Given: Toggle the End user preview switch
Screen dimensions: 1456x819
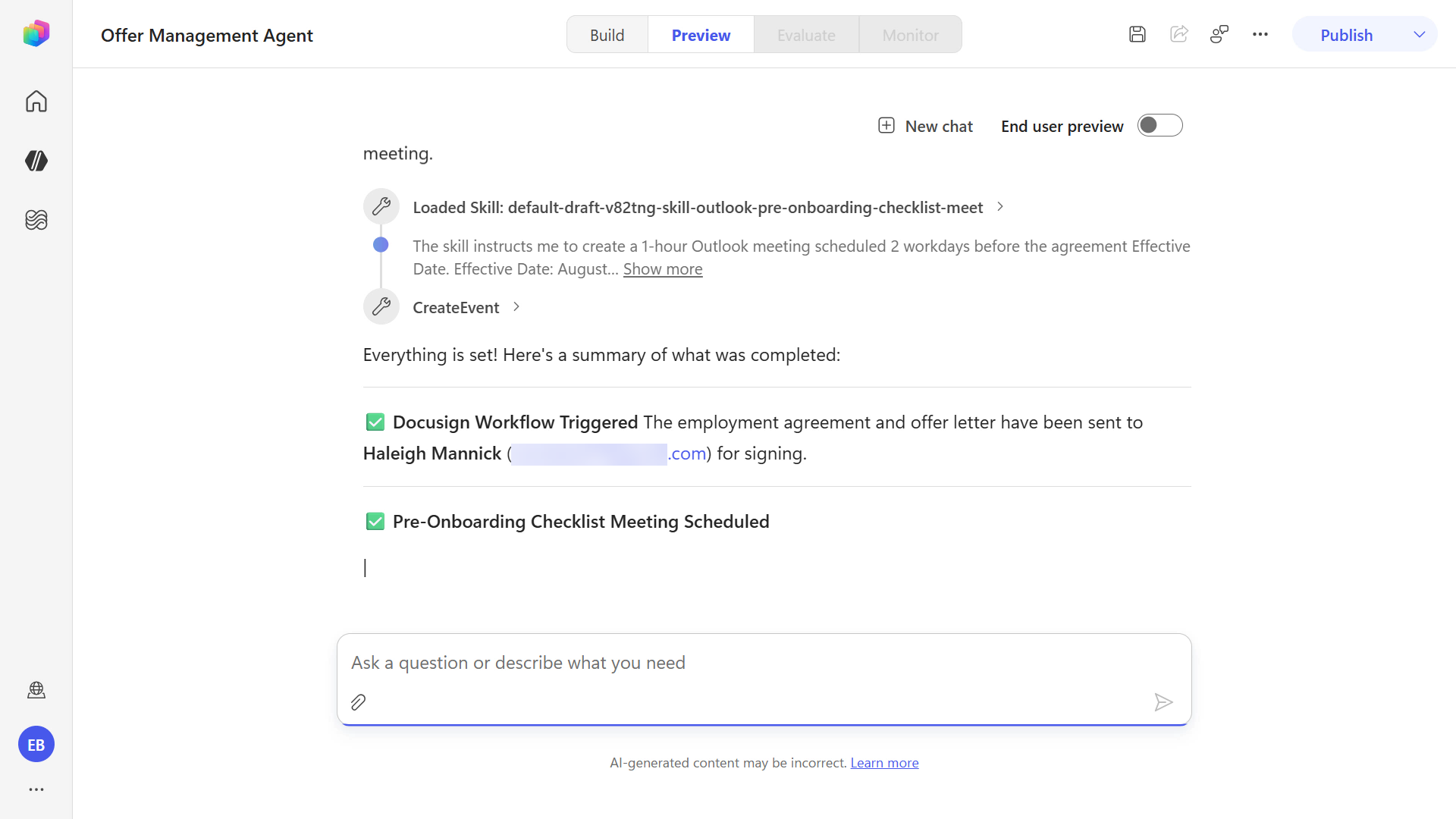Looking at the screenshot, I should coord(1160,125).
